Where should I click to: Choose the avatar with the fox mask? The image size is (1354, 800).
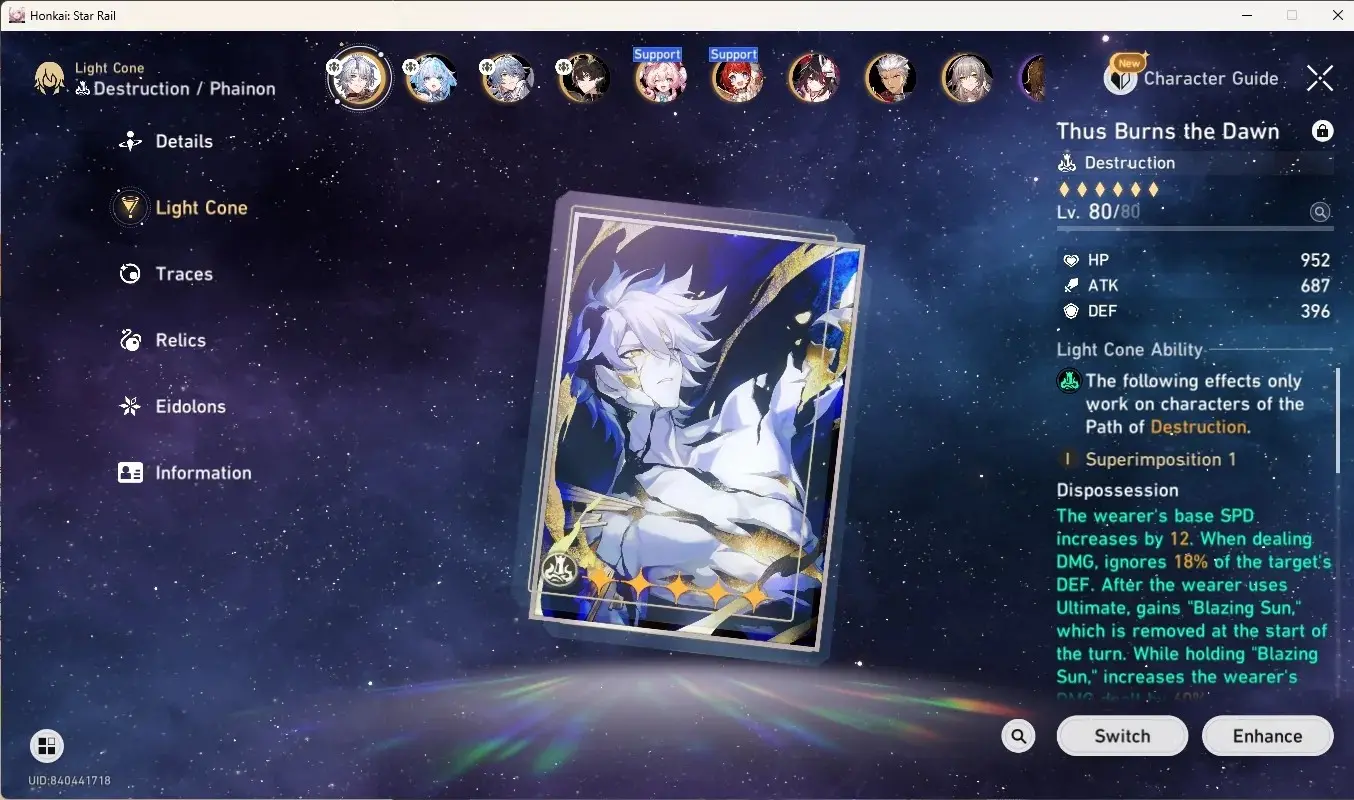[814, 78]
